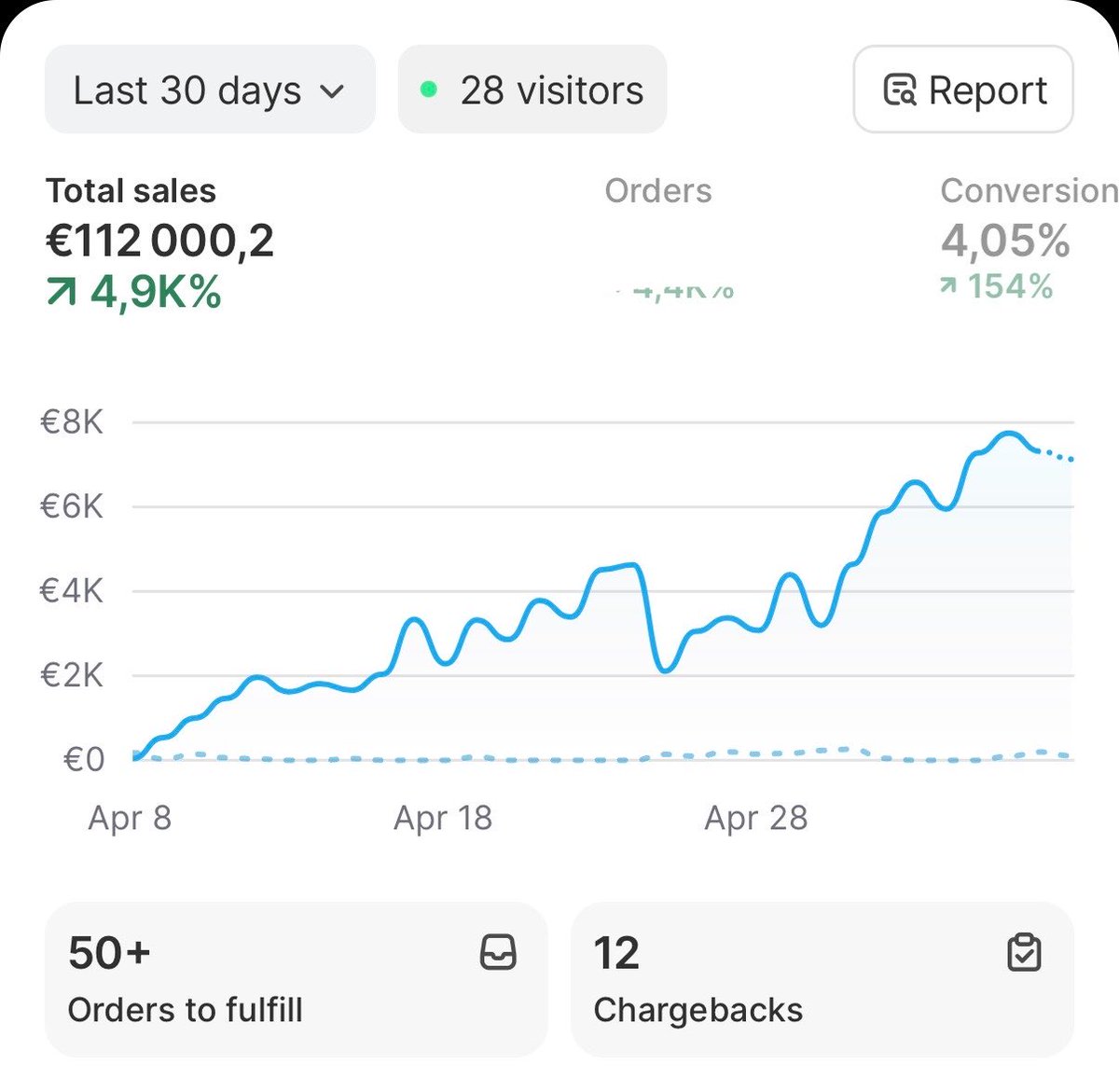
Task: Click the €6K axis label
Action: [72, 506]
